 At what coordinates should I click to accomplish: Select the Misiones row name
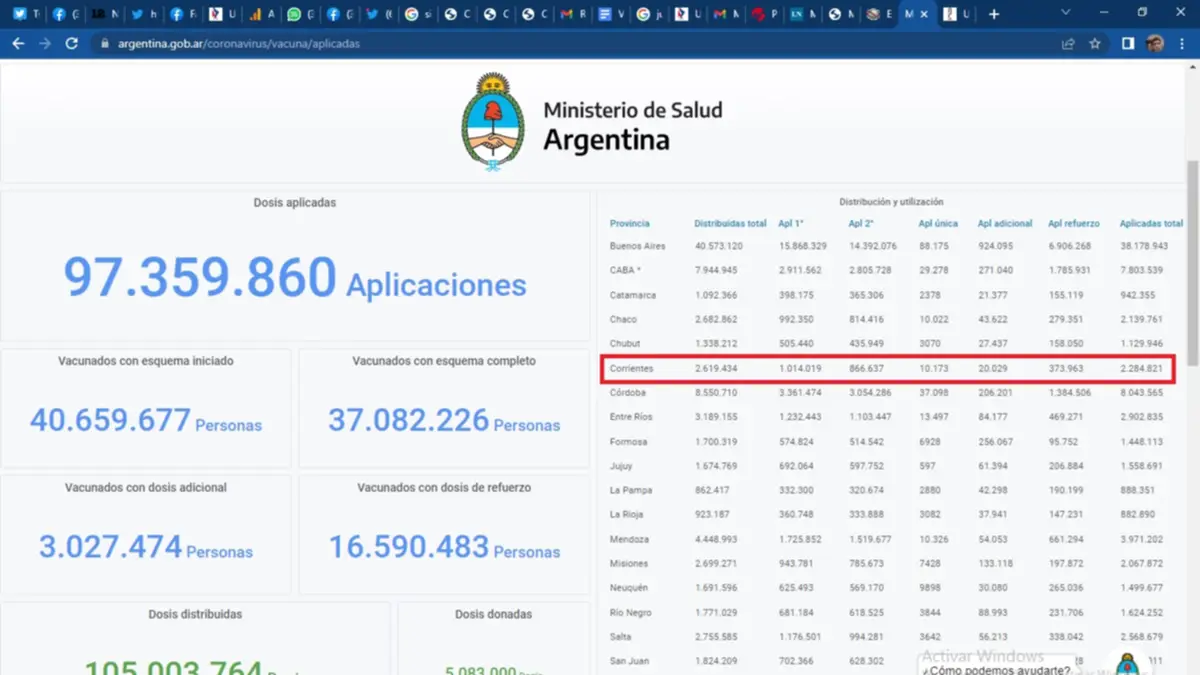629,564
